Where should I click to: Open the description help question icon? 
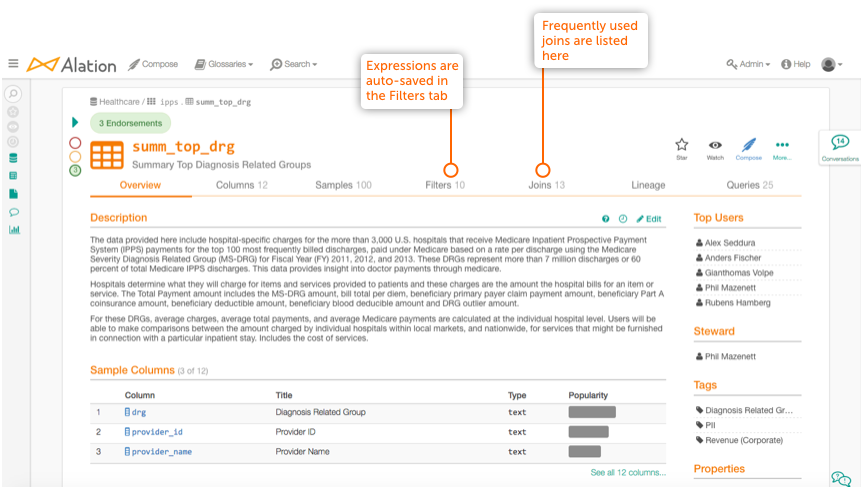605,219
